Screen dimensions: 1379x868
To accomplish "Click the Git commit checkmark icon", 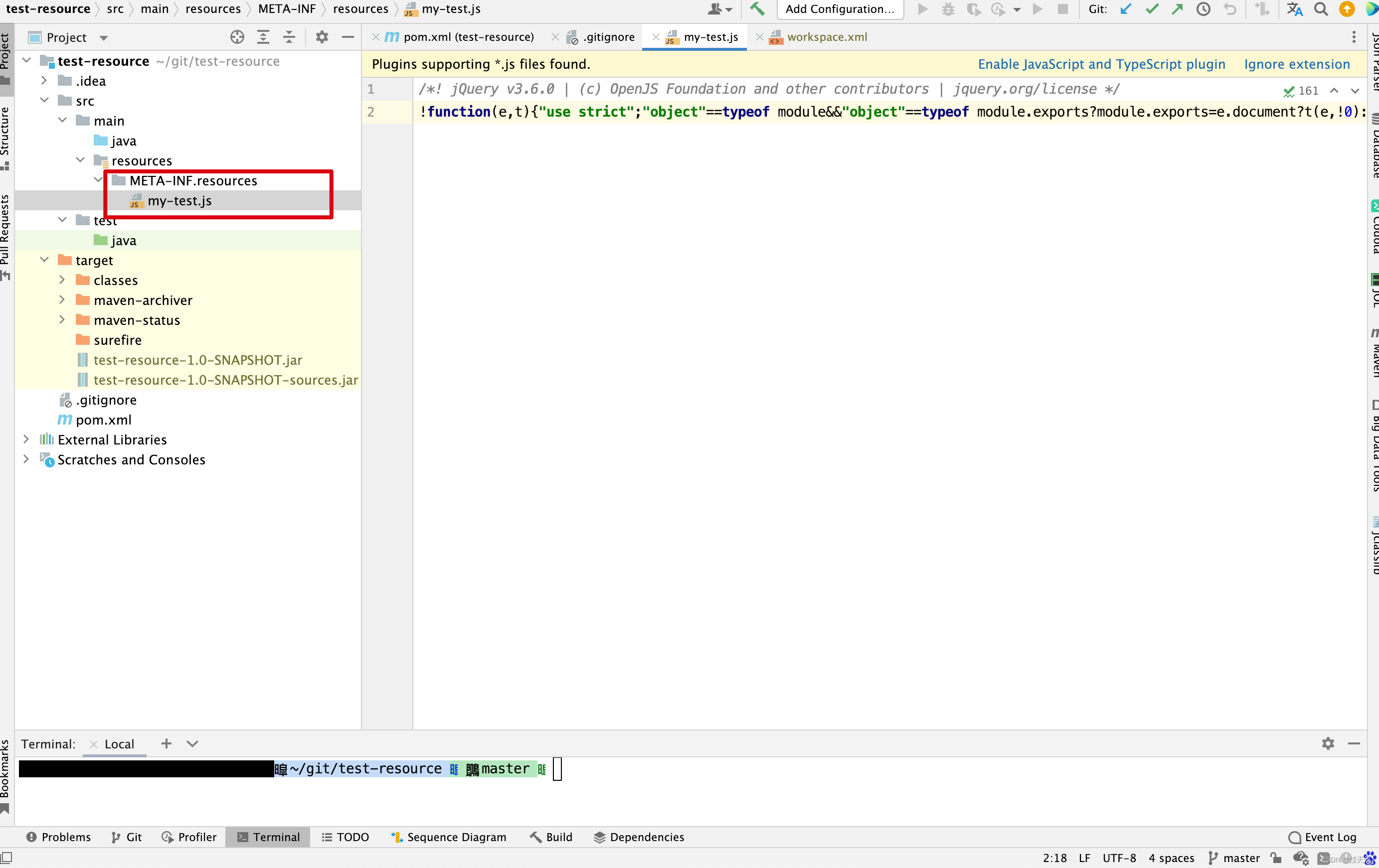I will [x=1152, y=9].
